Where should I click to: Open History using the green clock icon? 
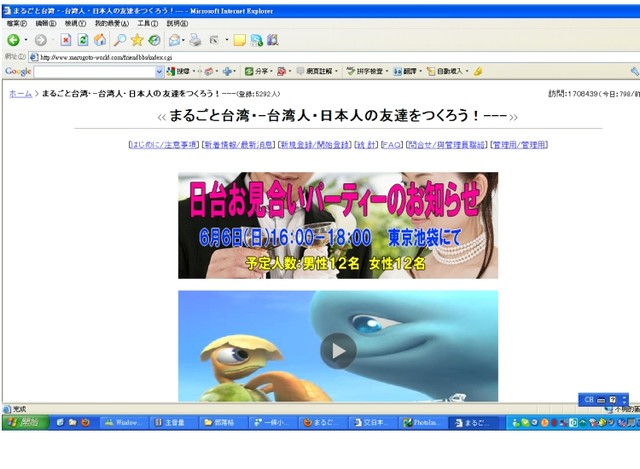154,40
